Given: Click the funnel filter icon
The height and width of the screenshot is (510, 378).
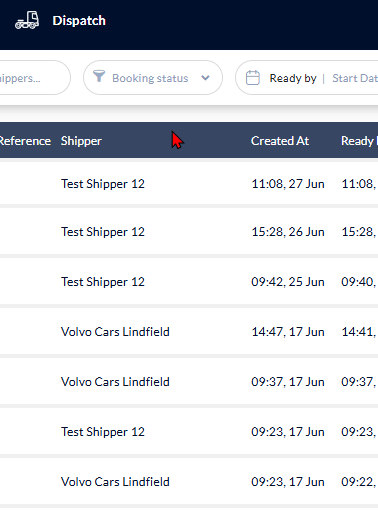Looking at the screenshot, I should click(99, 76).
